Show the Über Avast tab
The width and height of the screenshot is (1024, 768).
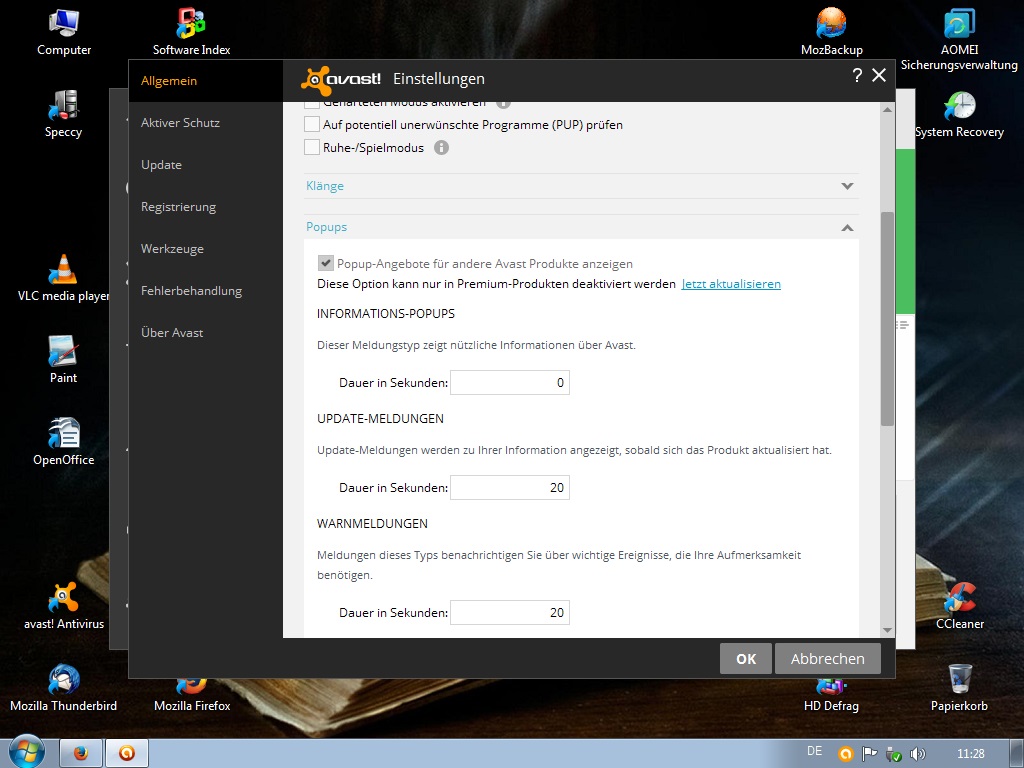click(172, 332)
